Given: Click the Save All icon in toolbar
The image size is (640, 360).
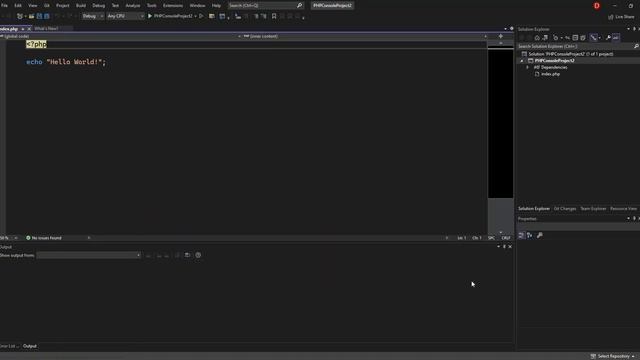Looking at the screenshot, I should point(47,16).
